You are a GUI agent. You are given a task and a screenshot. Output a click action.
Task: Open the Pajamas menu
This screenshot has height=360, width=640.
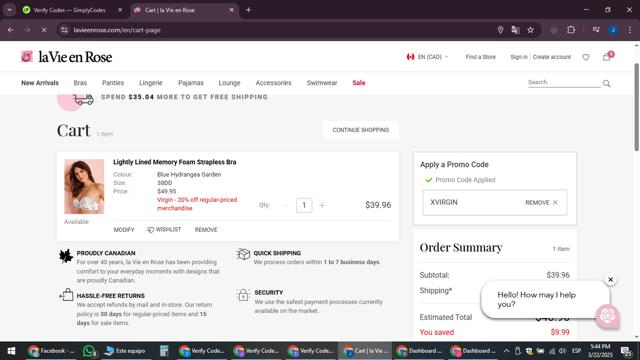[191, 83]
